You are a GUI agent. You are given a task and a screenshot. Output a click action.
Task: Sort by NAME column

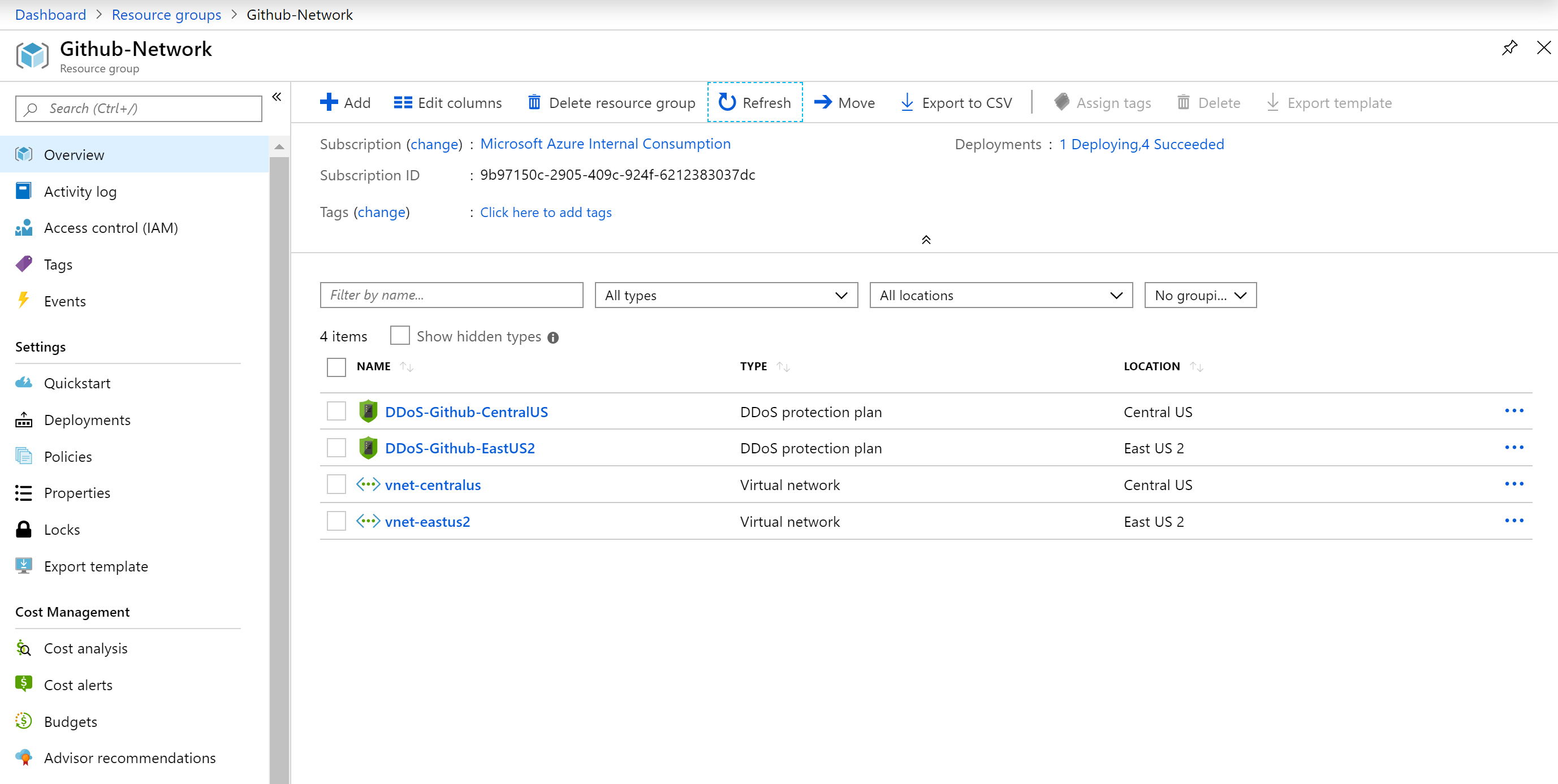click(385, 366)
